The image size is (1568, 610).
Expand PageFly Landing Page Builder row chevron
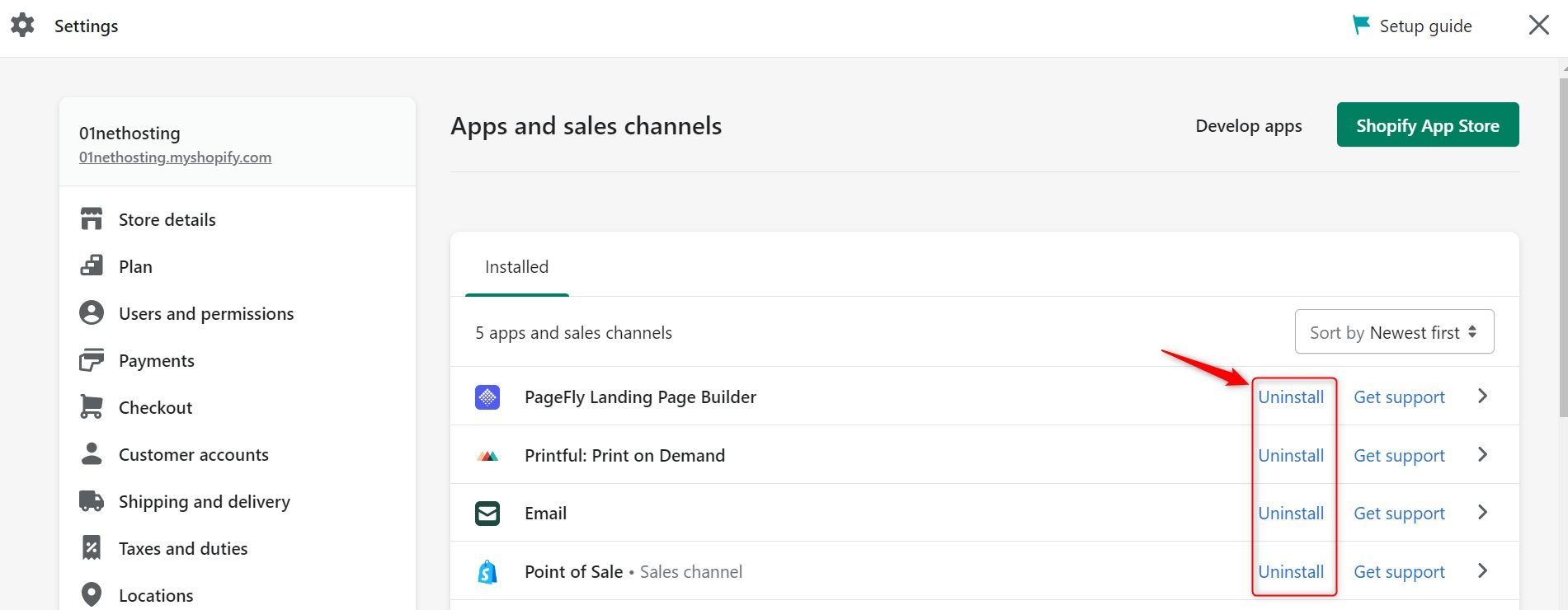click(x=1482, y=396)
